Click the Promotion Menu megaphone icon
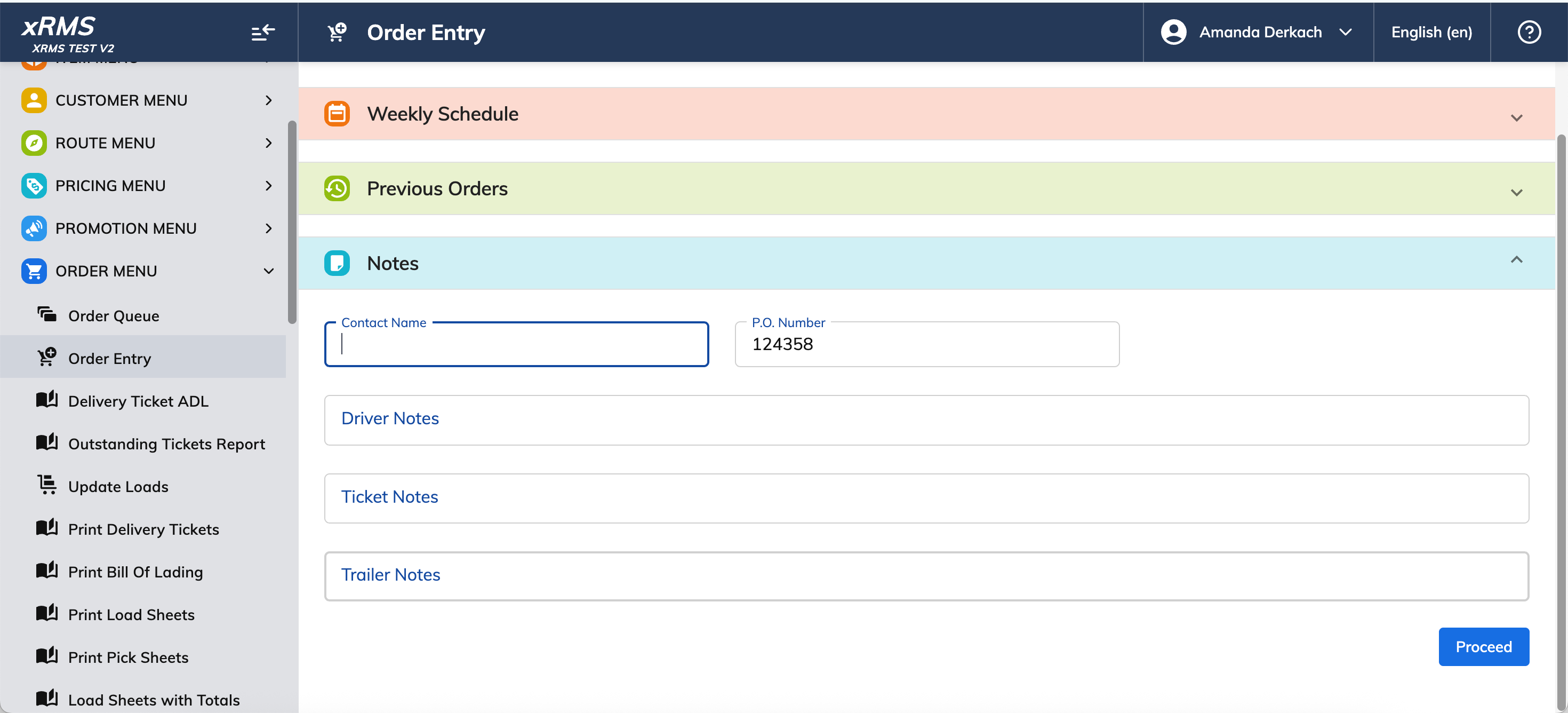 [34, 228]
